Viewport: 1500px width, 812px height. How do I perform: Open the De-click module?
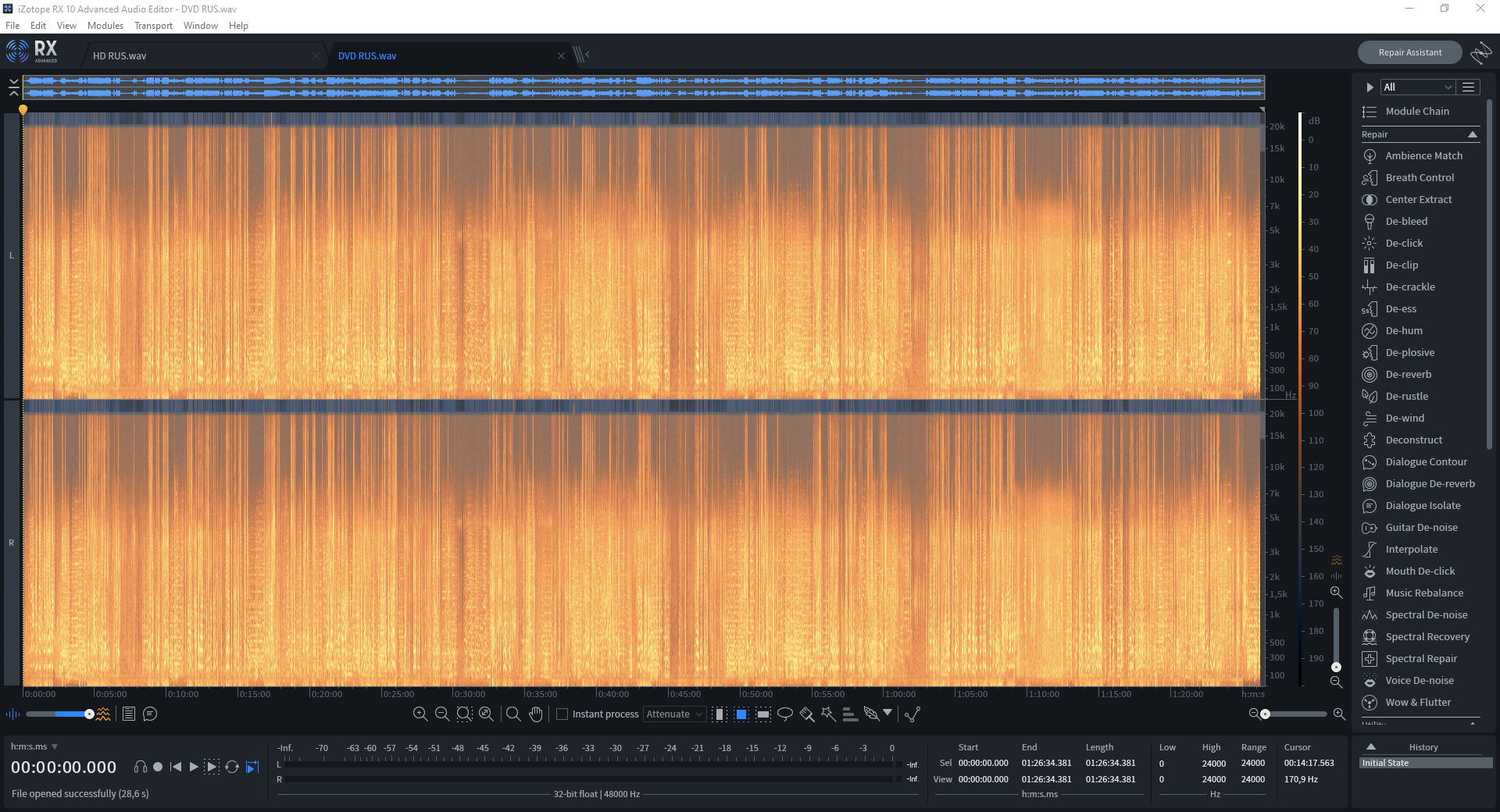coord(1404,244)
